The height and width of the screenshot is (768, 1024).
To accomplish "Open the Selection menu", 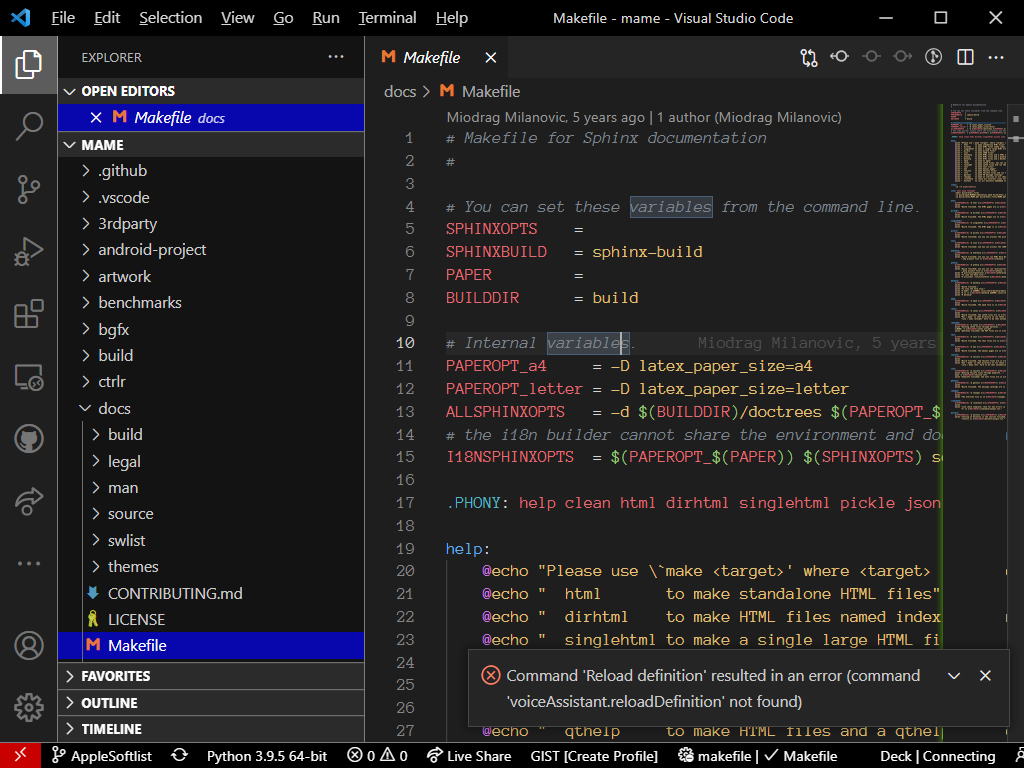I will click(170, 18).
